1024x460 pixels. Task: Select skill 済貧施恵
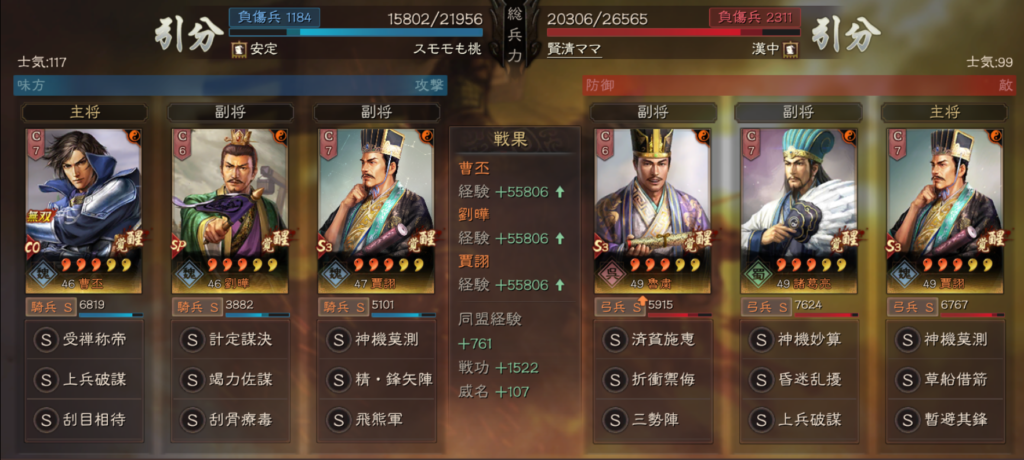click(652, 340)
